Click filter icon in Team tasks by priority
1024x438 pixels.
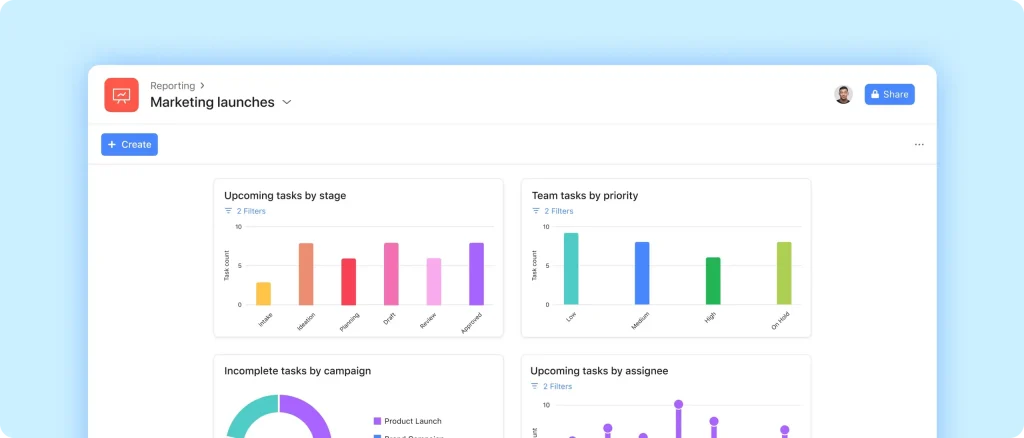tap(535, 212)
